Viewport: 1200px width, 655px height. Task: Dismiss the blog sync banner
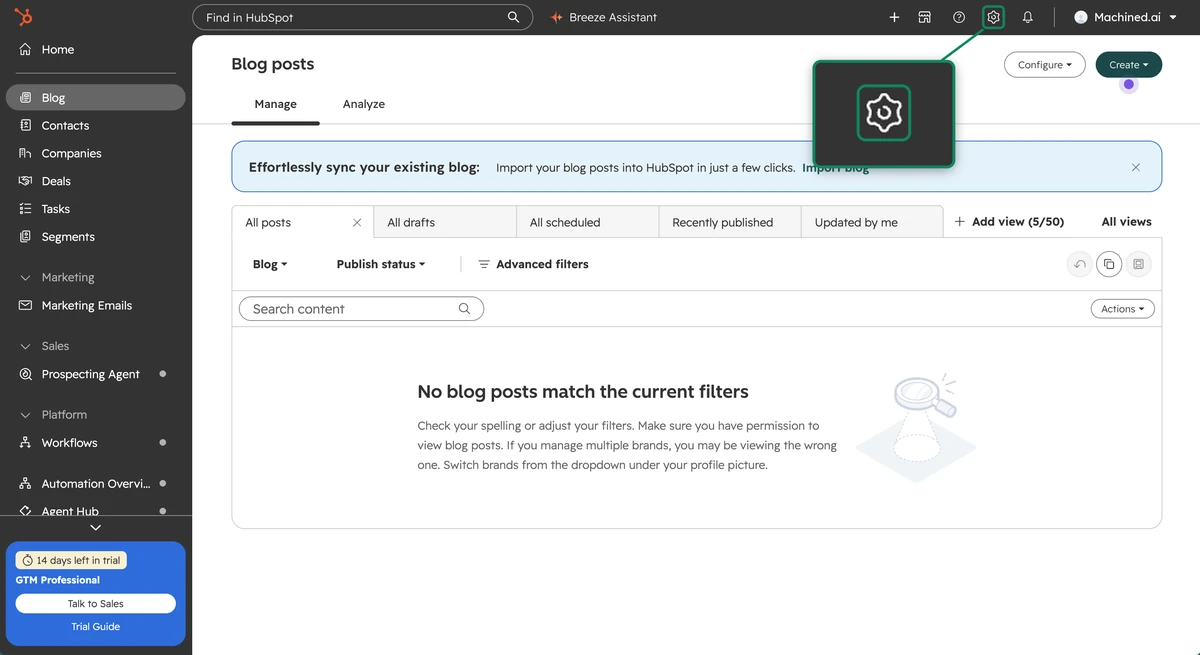pyautogui.click(x=1135, y=167)
